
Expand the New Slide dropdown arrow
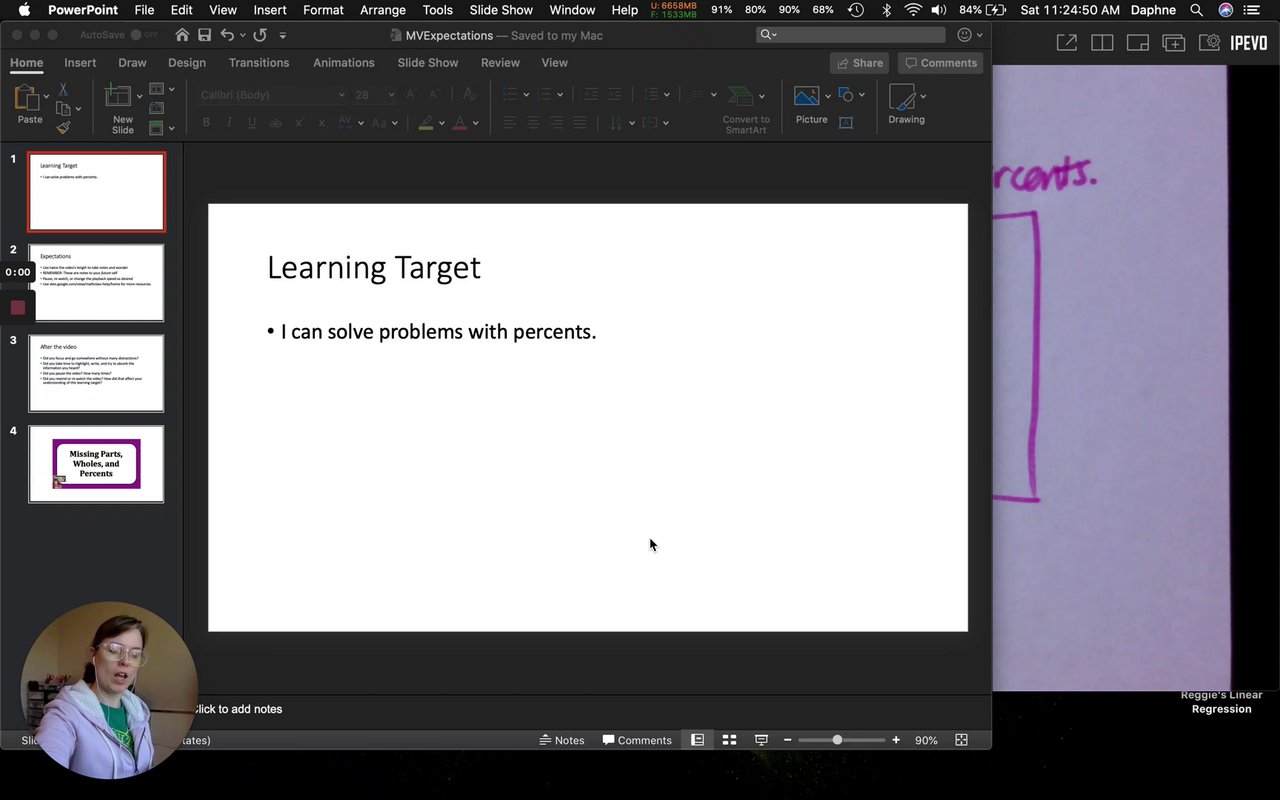139,96
